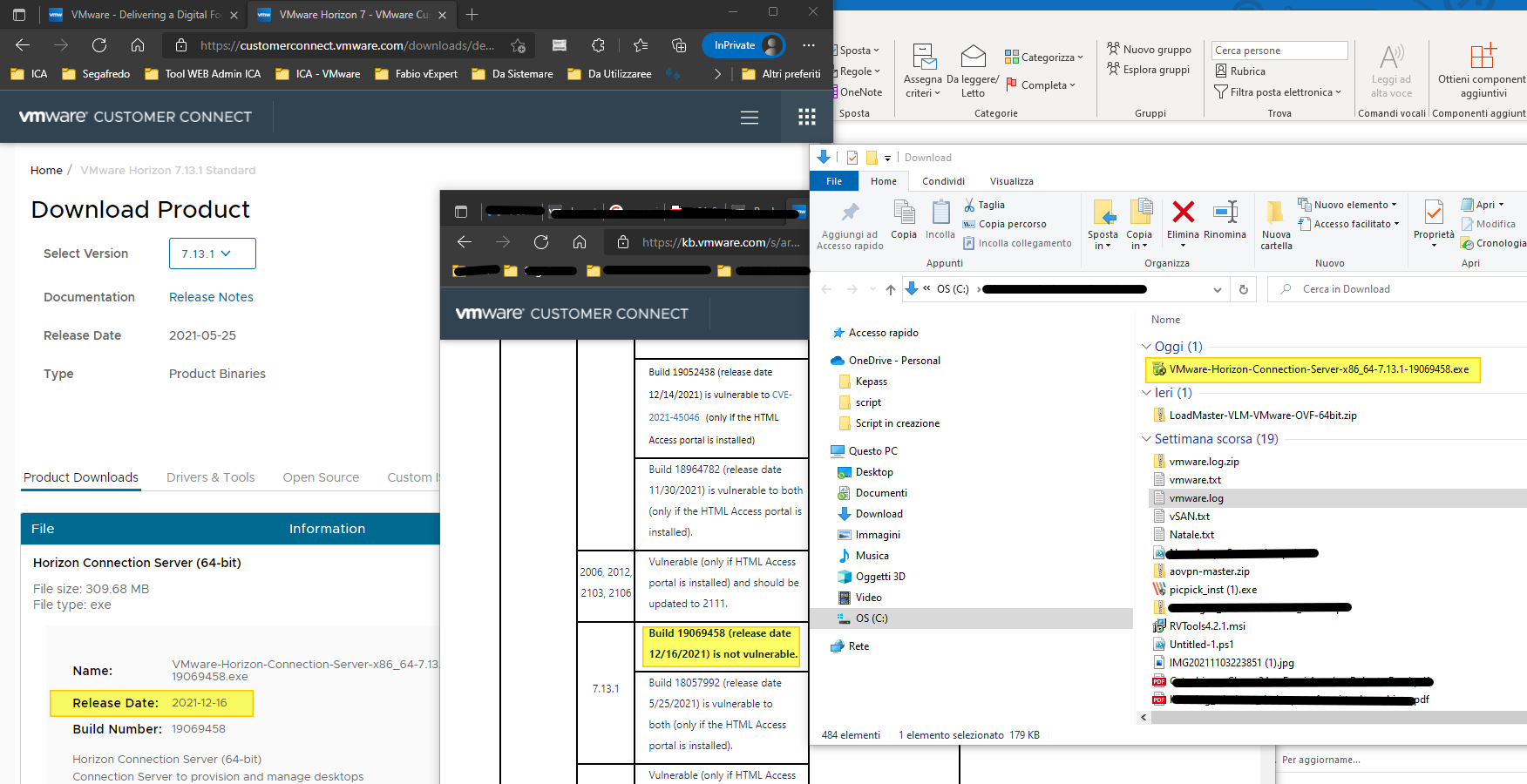Screen dimensions: 1527x784
Task: Switch to the Drivers & Tools tab
Action: click(x=210, y=477)
